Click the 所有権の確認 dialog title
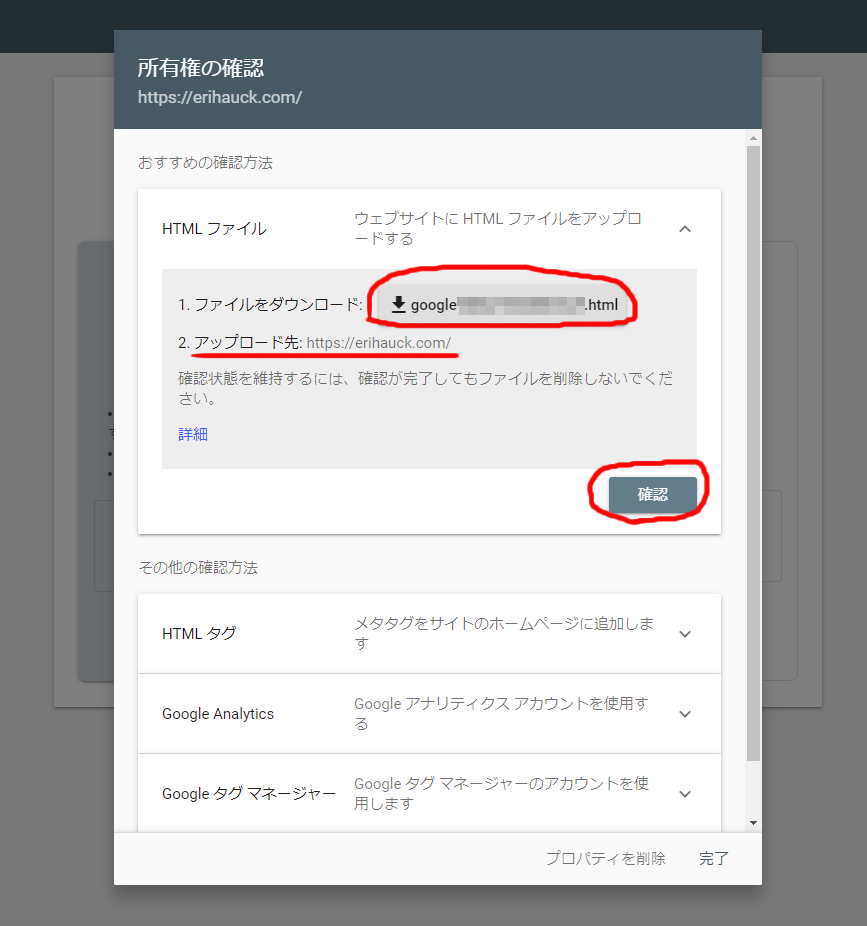 201,68
